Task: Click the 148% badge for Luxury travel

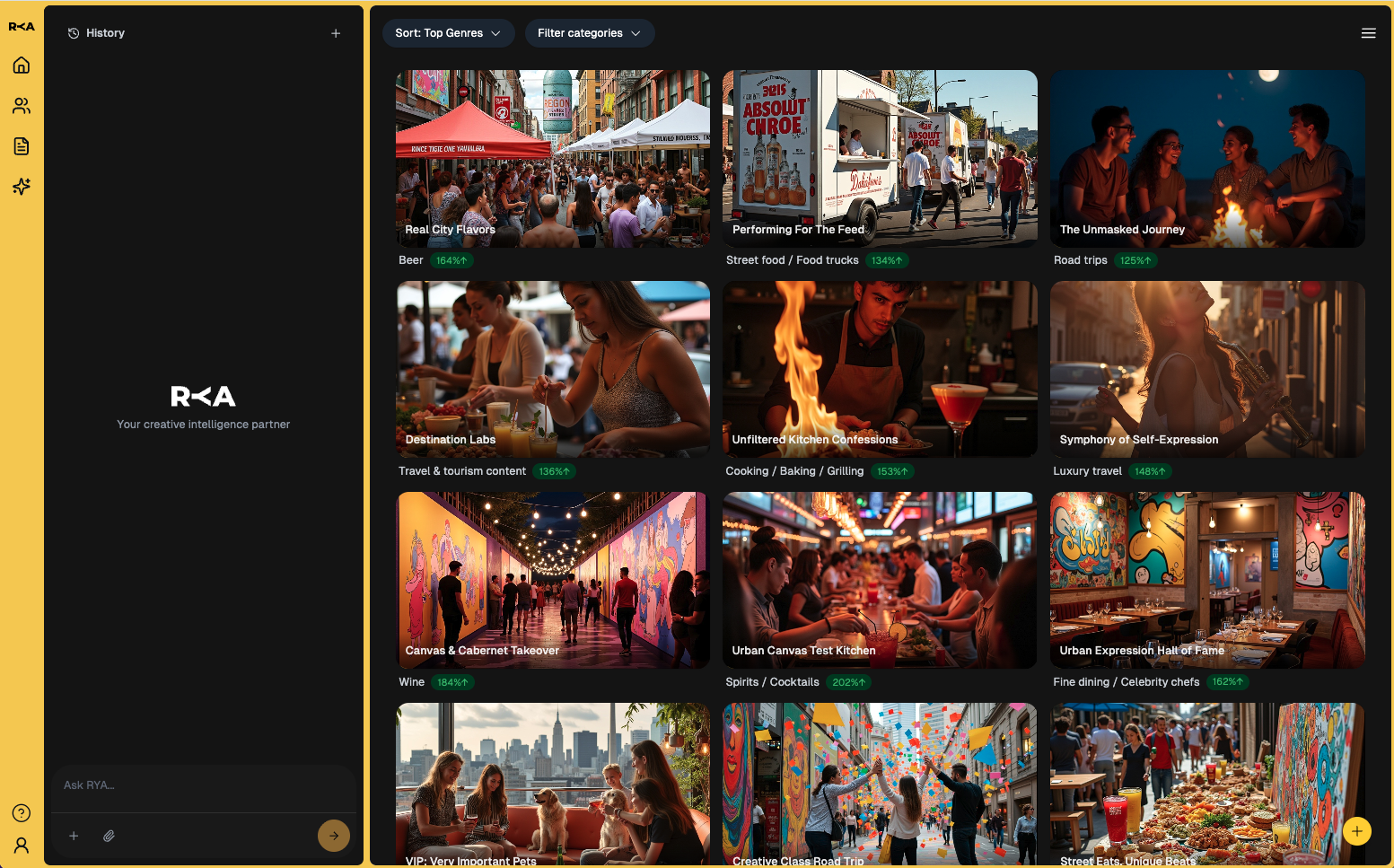Action: (1151, 472)
